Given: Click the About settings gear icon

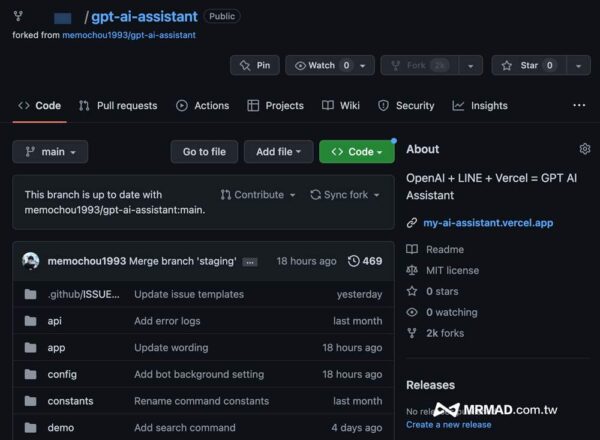Looking at the screenshot, I should pos(585,149).
